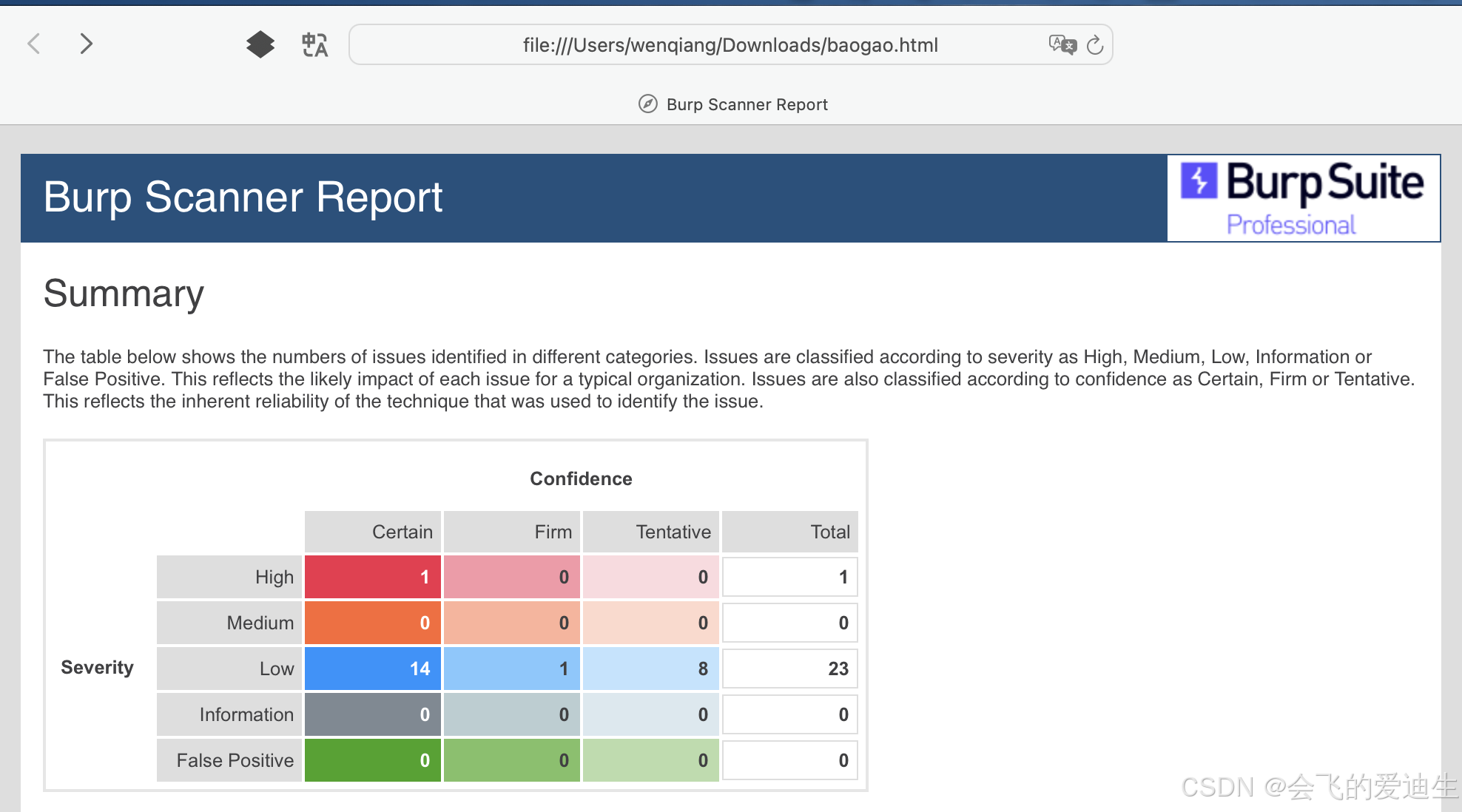
Task: Click the browser back arrow
Action: click(x=34, y=44)
